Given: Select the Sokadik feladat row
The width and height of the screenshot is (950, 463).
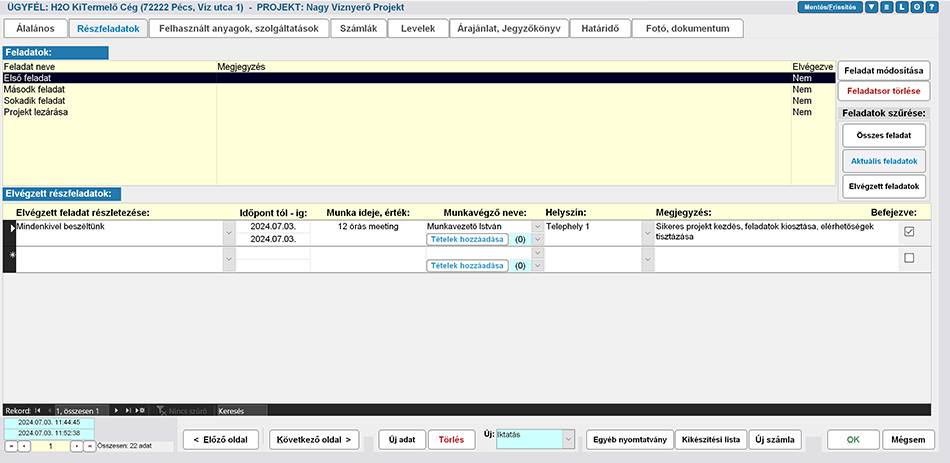Looking at the screenshot, I should [x=419, y=101].
